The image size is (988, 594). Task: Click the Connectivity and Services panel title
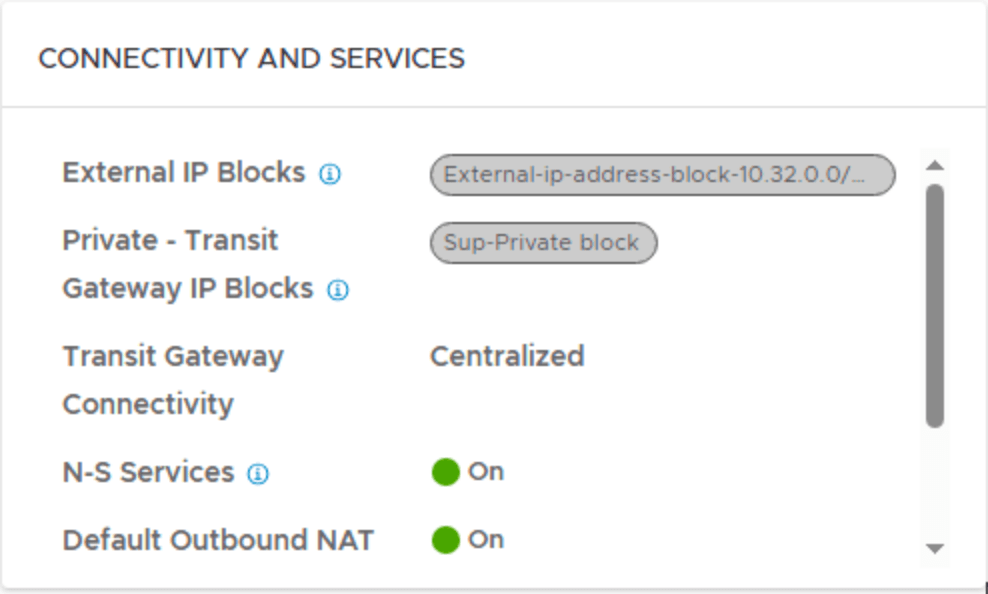coord(251,58)
